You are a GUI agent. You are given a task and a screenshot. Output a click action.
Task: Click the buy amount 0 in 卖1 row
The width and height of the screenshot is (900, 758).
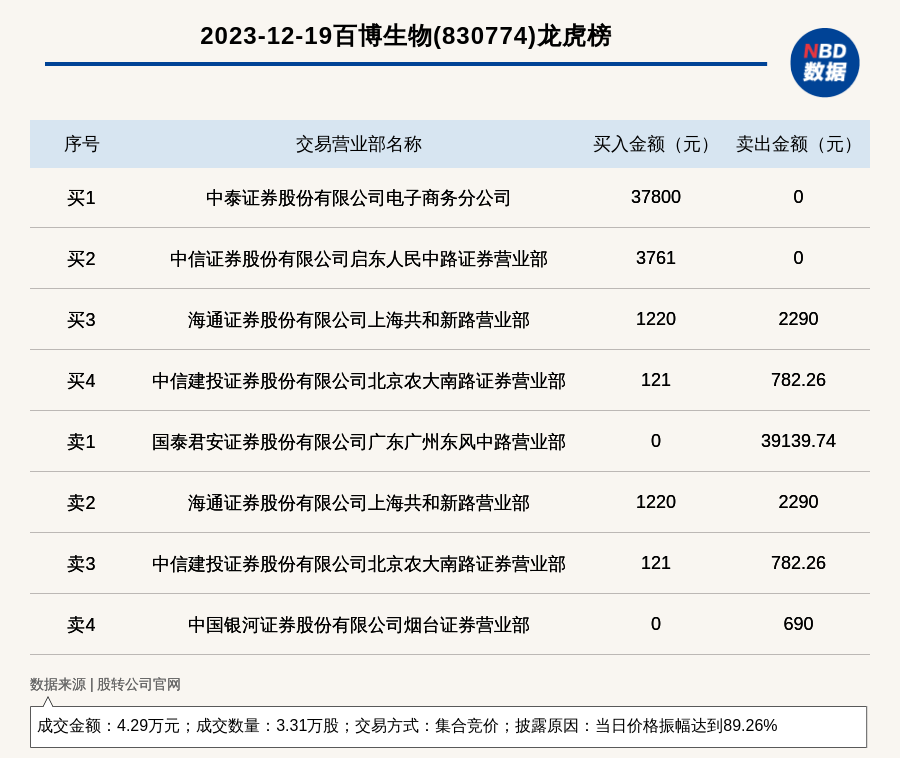655,441
